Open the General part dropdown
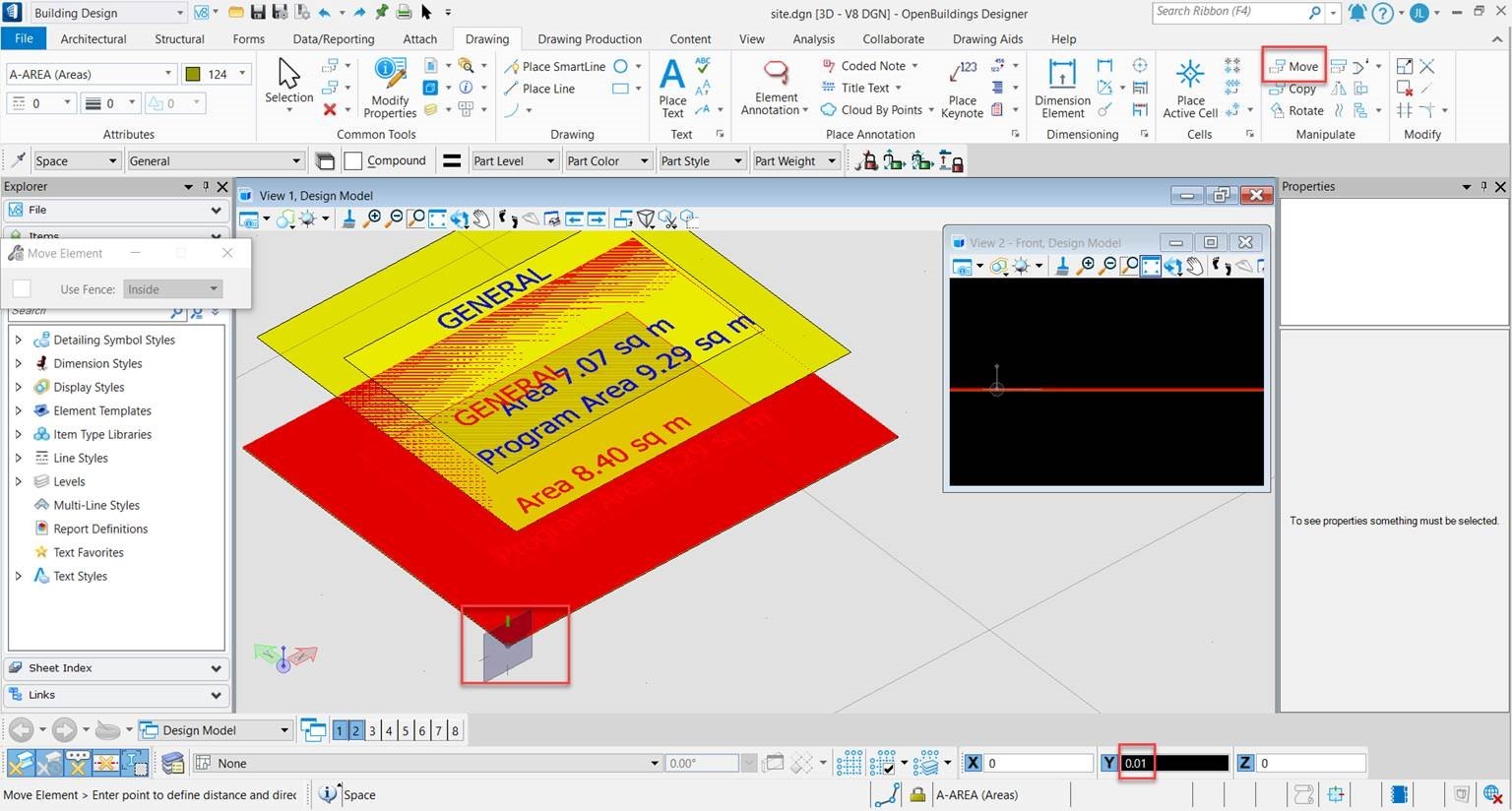This screenshot has height=811, width=1512. point(216,160)
